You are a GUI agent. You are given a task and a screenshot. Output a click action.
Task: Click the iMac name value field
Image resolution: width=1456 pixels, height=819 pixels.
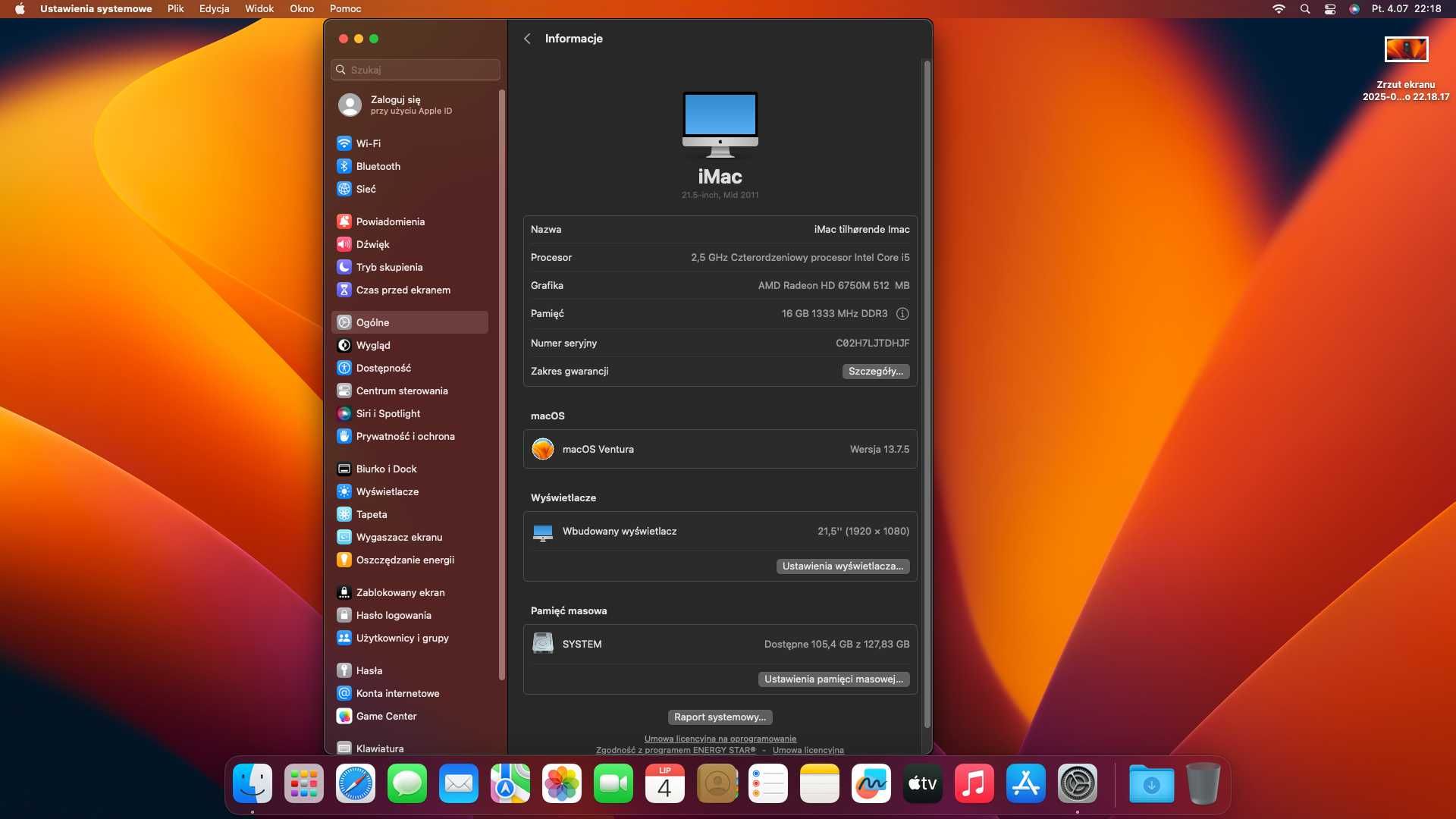pos(861,230)
